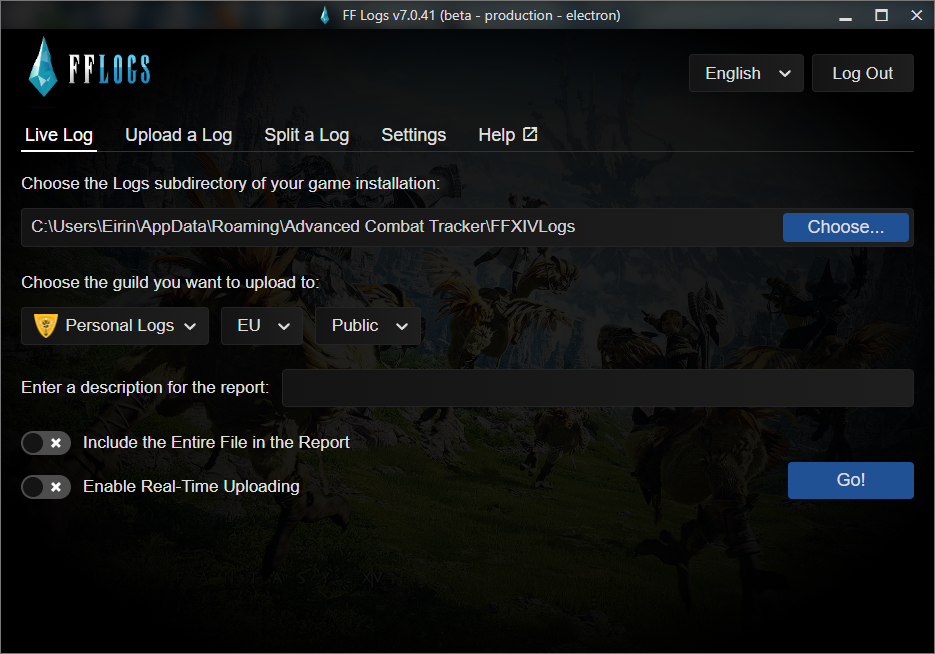The height and width of the screenshot is (654, 935).
Task: Maximize the FF Logs window
Action: click(881, 15)
